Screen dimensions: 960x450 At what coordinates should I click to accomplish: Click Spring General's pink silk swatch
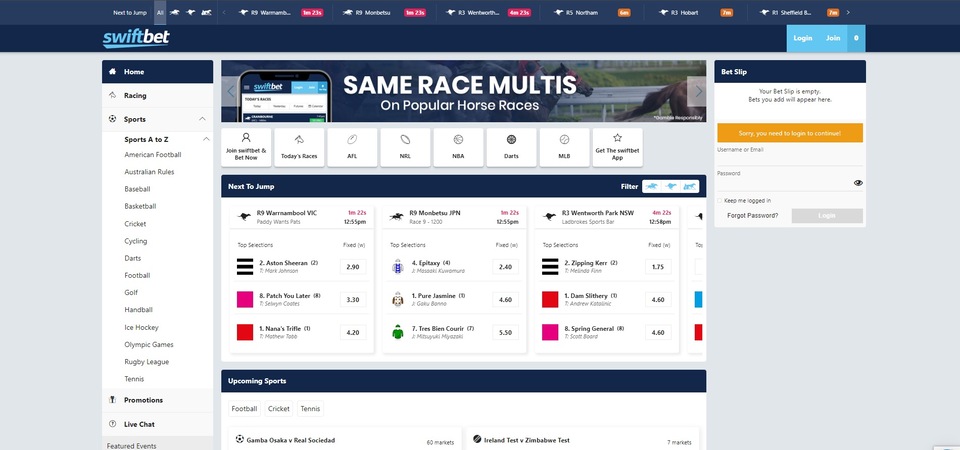click(550, 332)
